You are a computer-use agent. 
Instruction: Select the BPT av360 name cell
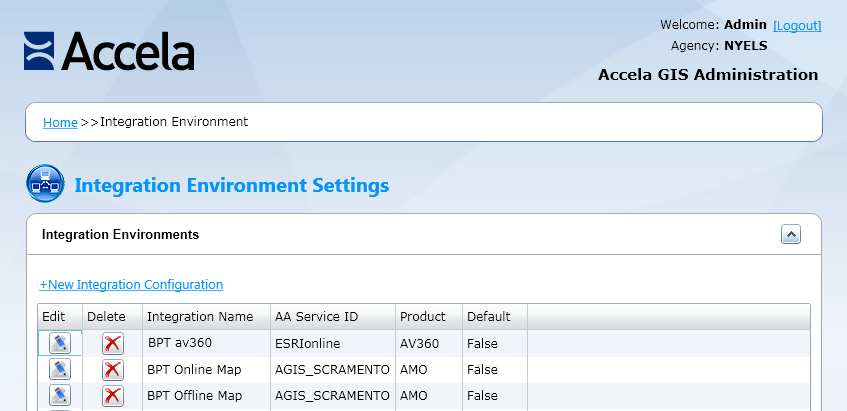pos(181,343)
